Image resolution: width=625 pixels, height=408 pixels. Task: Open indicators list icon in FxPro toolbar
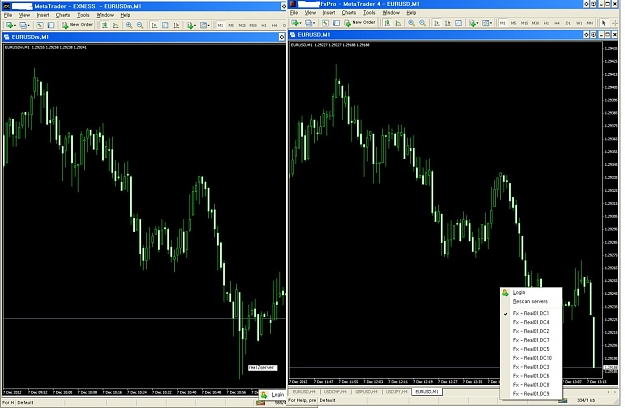point(472,23)
